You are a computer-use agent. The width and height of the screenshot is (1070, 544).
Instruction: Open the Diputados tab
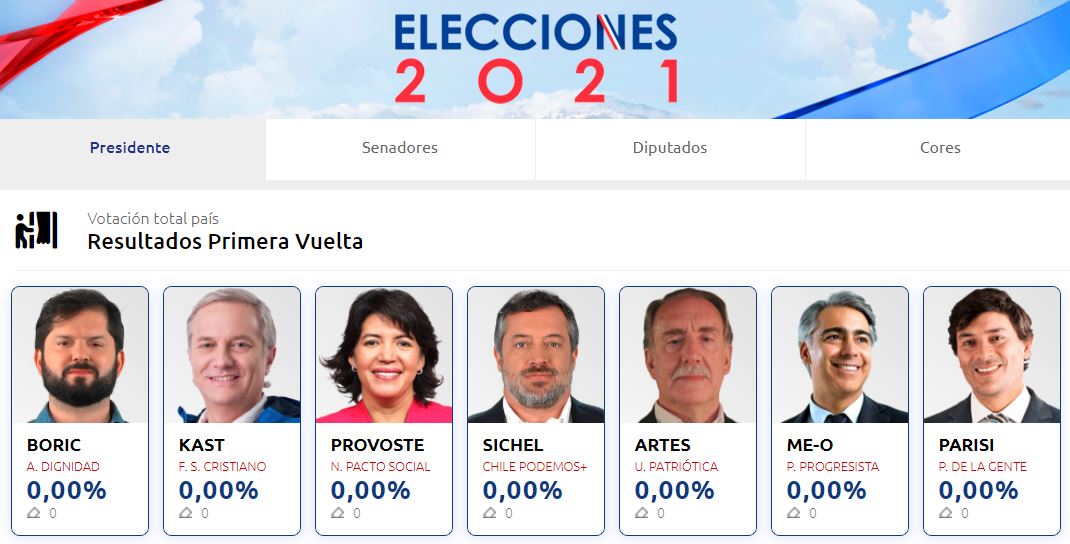(x=670, y=148)
